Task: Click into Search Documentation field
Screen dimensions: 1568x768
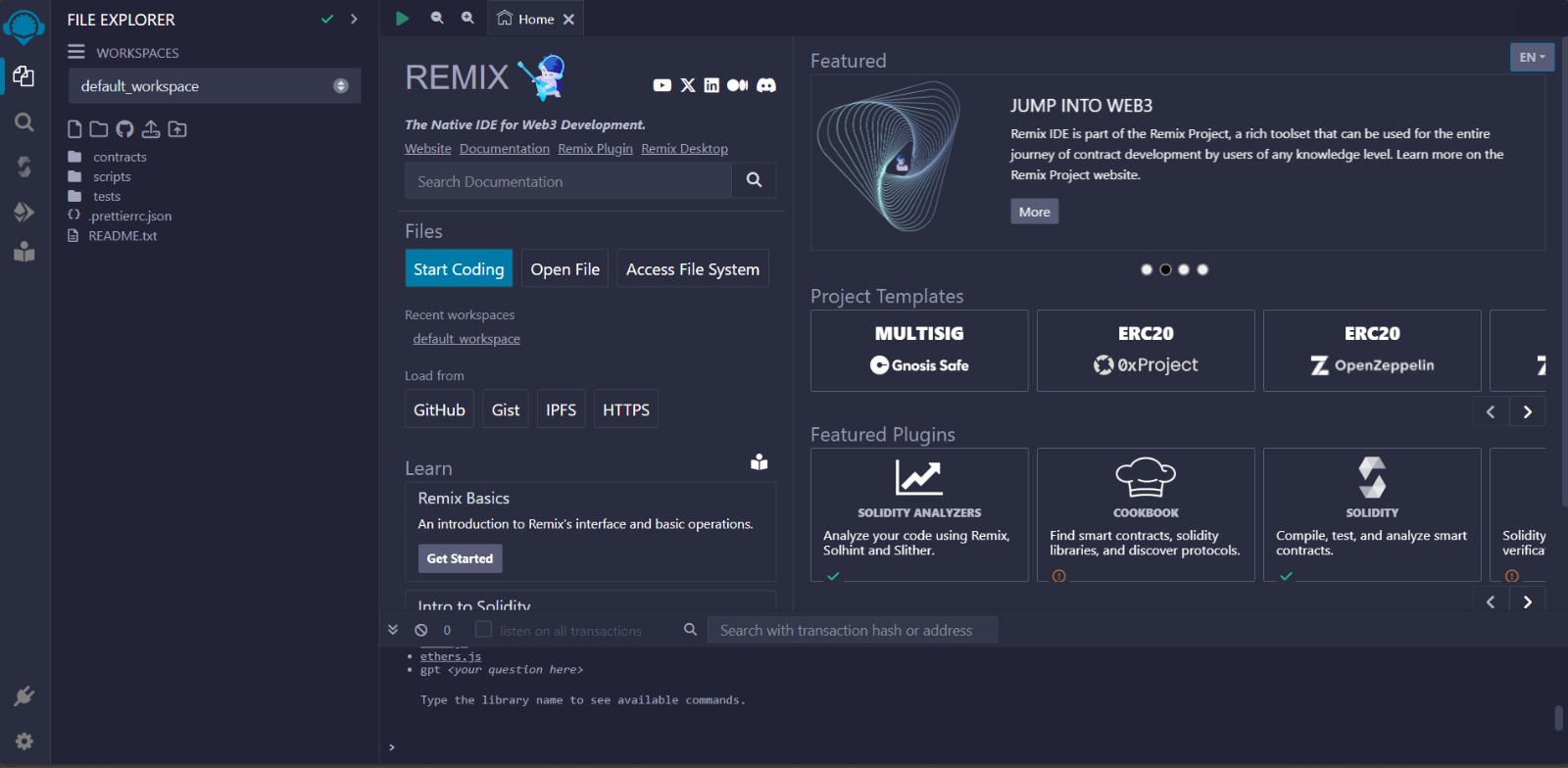Action: (x=568, y=181)
